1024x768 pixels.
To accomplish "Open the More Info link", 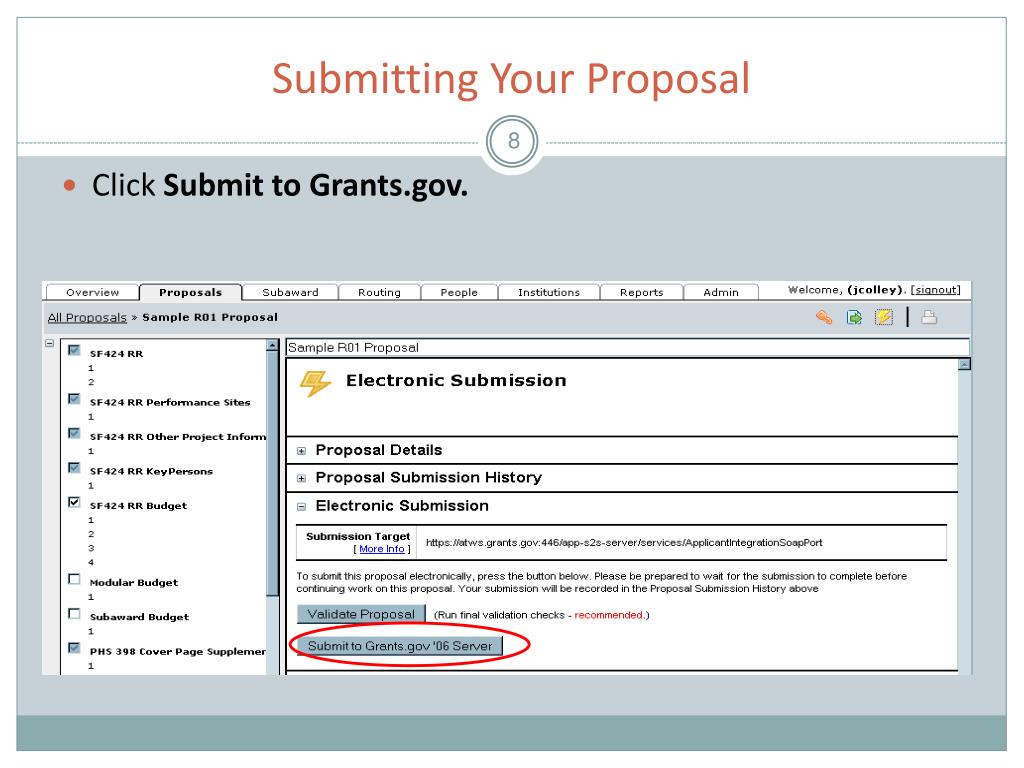I will click(382, 549).
